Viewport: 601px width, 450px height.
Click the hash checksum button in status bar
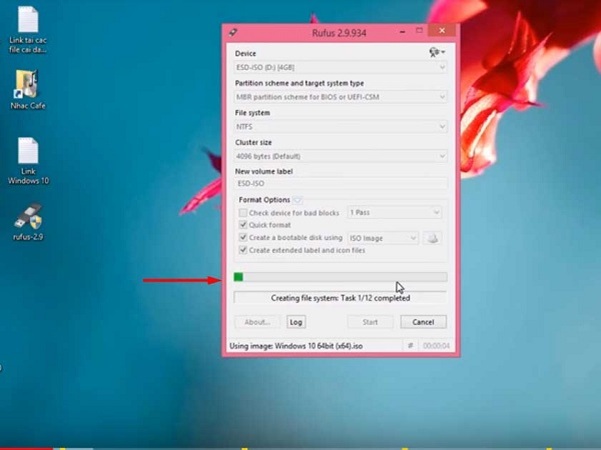click(410, 345)
